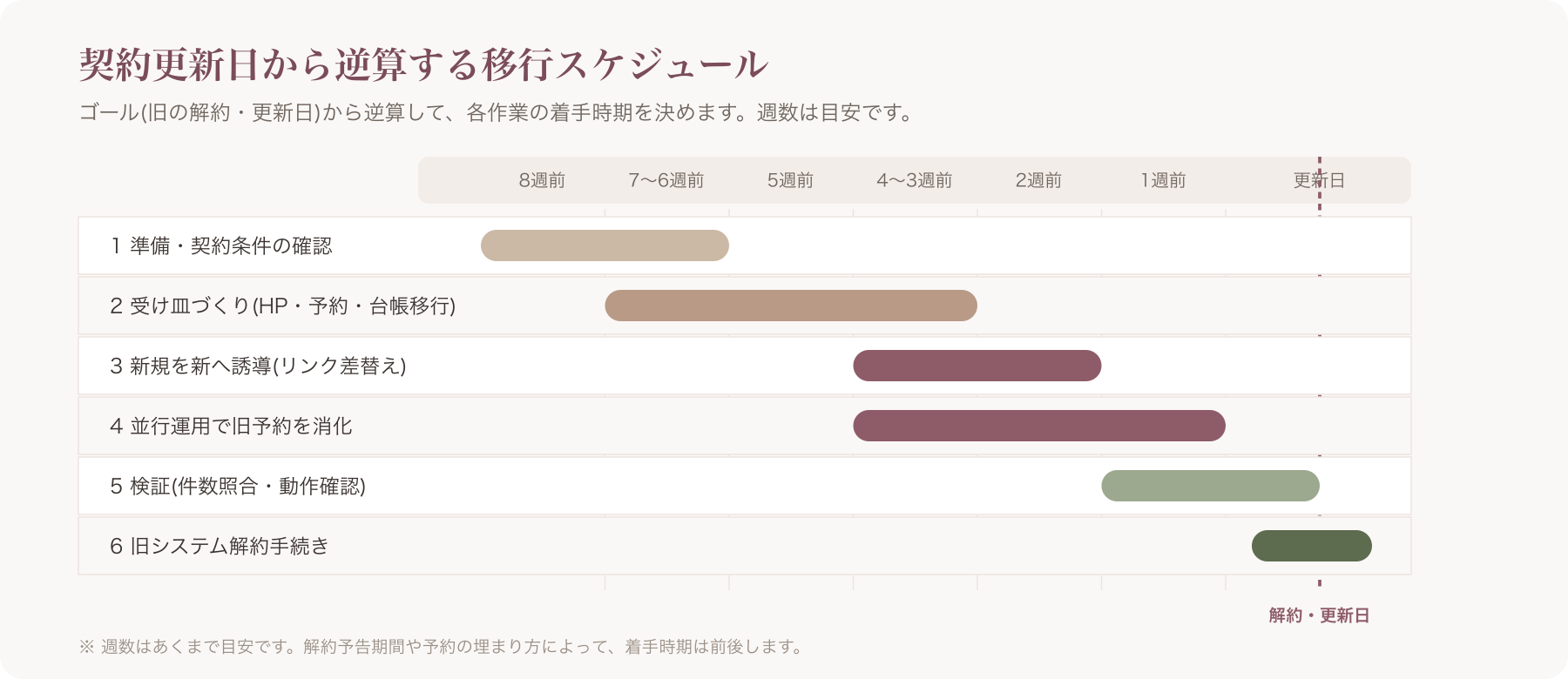The image size is (1568, 679).
Task: Select row label 4 並行運用で旧予約を消化
Action: pyautogui.click(x=231, y=427)
